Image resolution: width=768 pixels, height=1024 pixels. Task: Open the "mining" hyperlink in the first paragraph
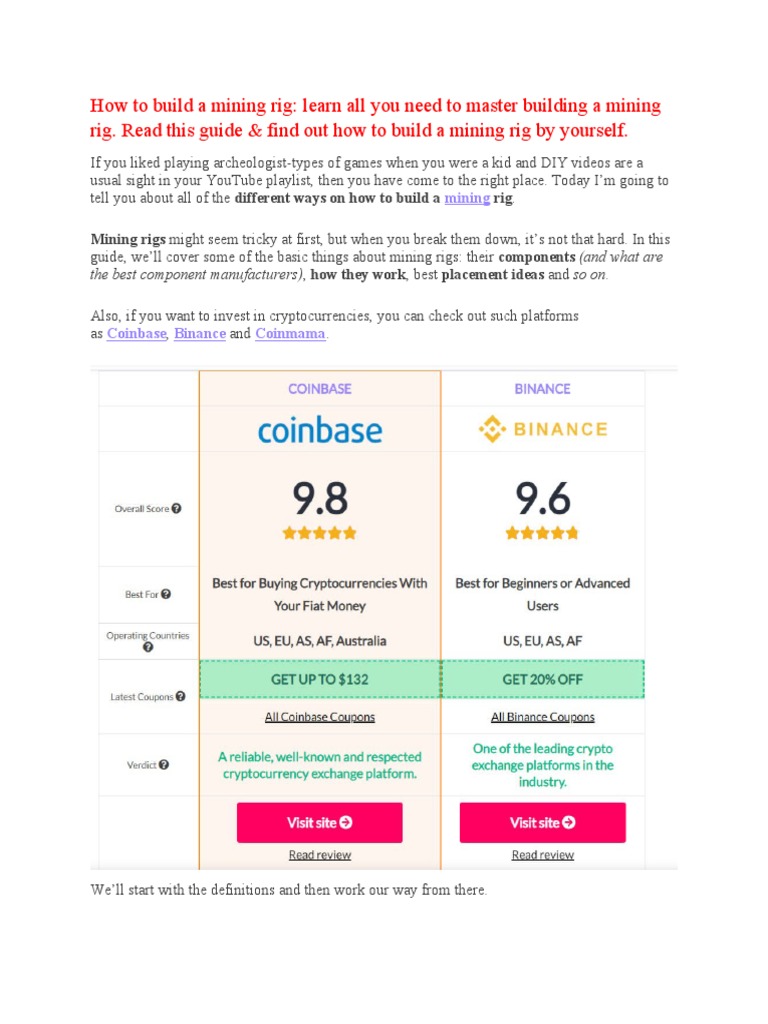[467, 198]
